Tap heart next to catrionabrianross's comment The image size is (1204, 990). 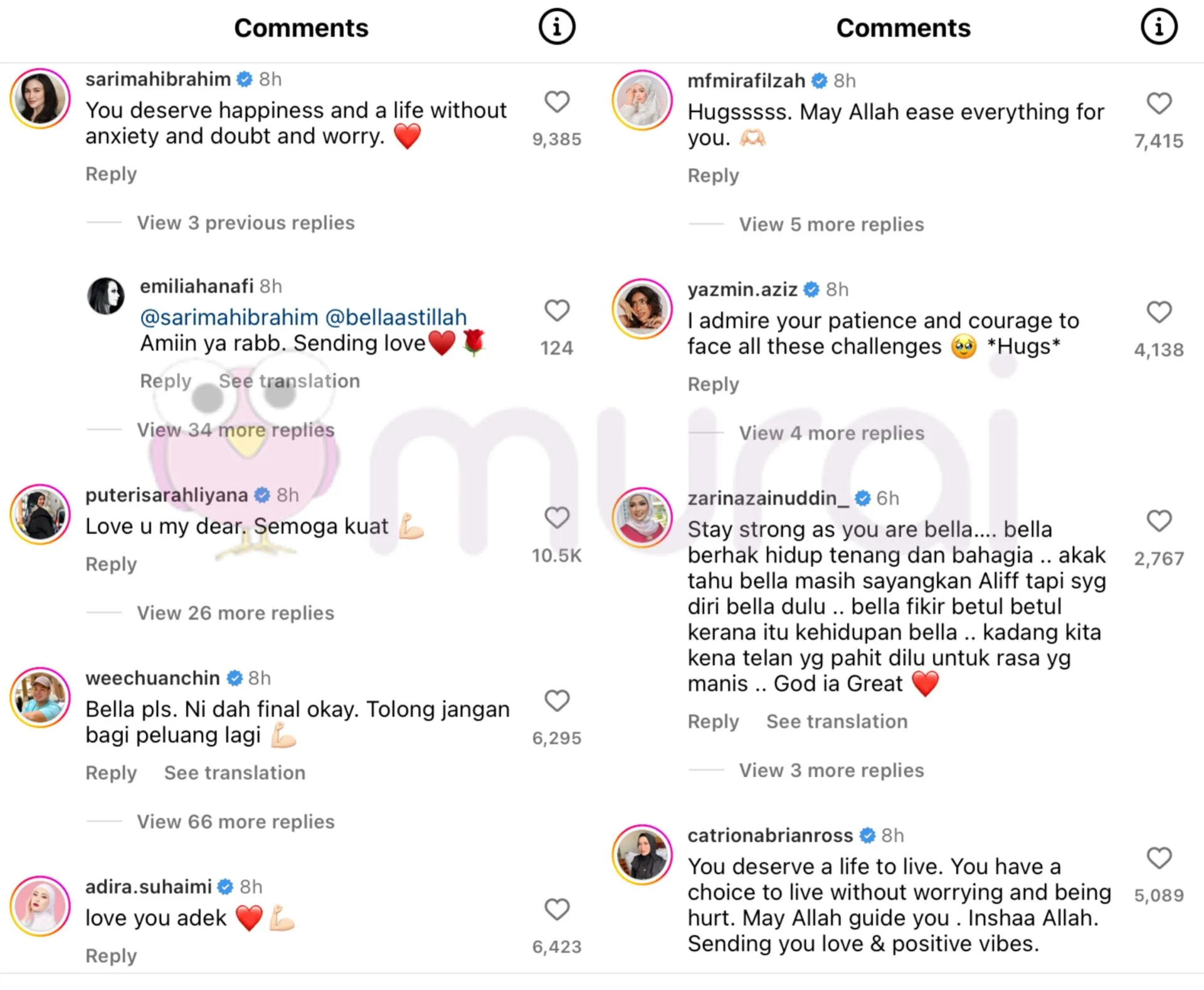1158,858
